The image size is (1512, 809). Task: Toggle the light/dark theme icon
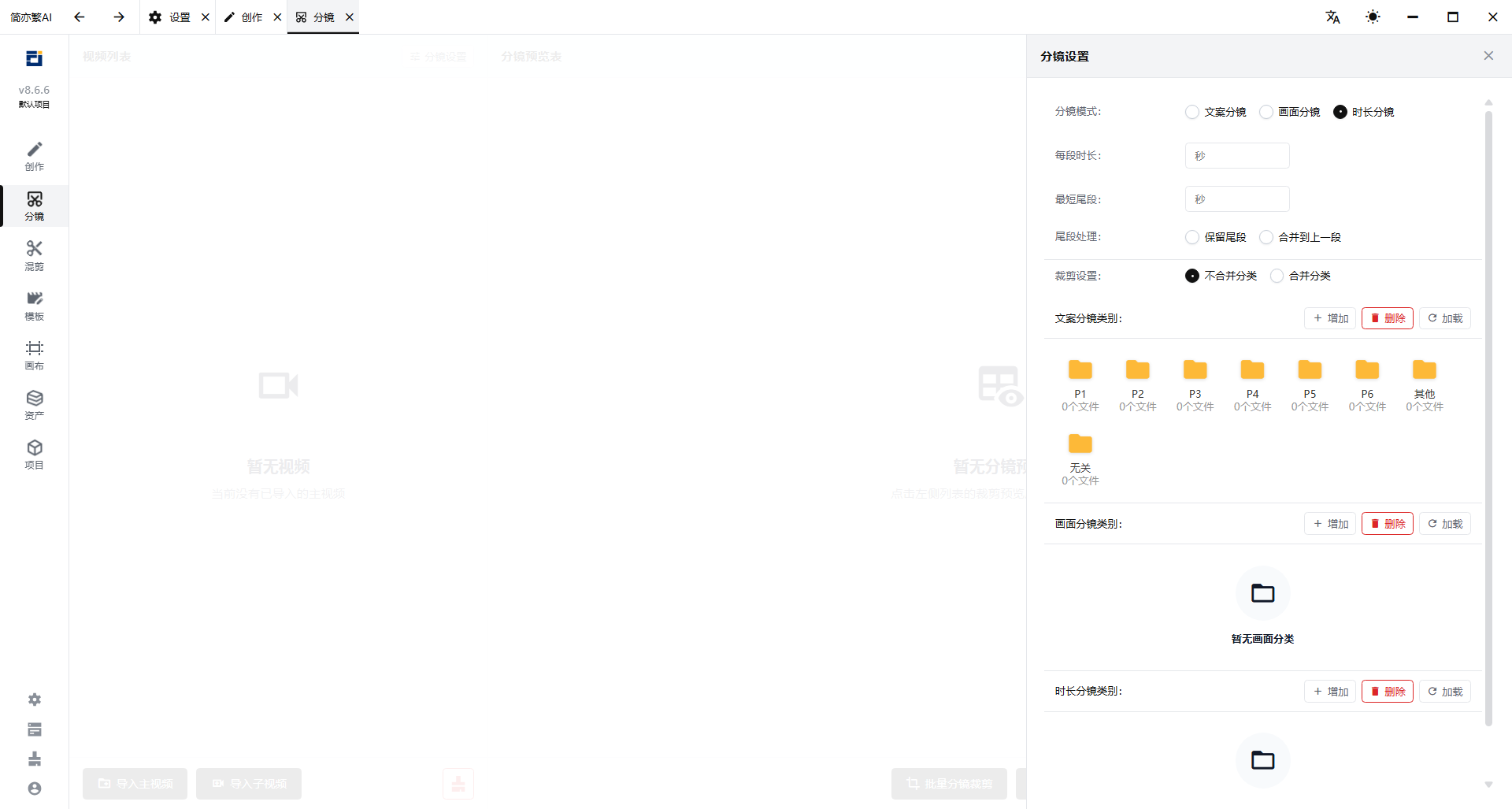click(1373, 17)
